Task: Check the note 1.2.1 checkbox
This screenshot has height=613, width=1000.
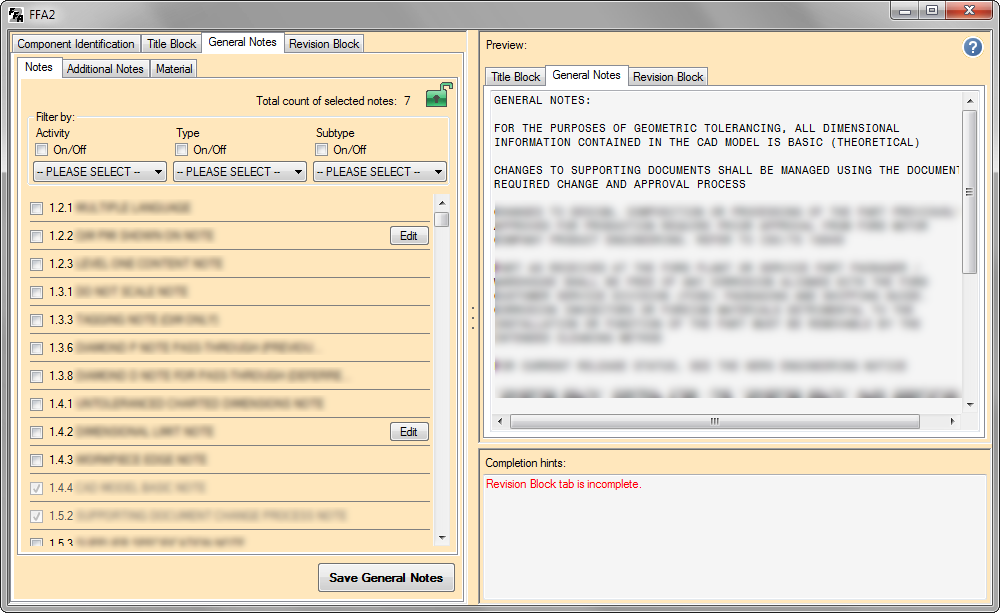Action: [37, 208]
